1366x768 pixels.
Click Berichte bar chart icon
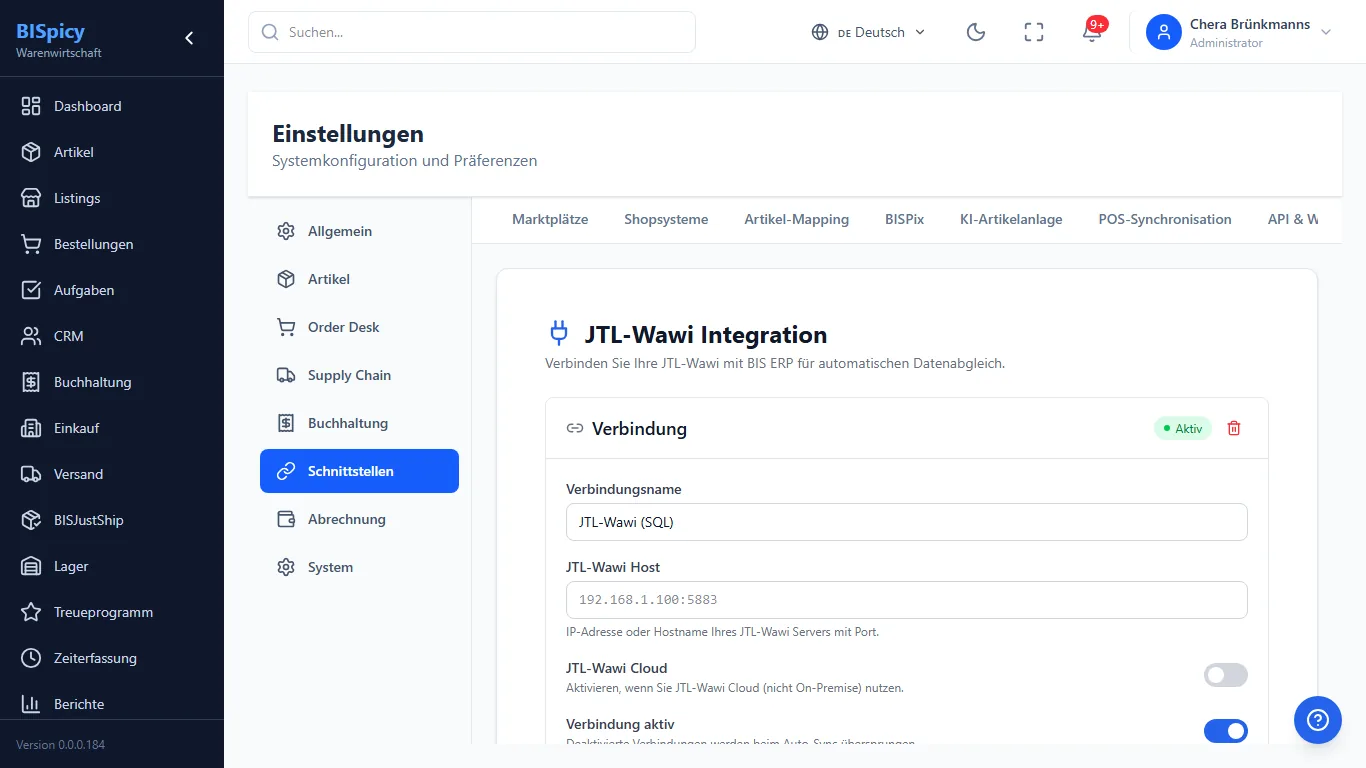pos(31,704)
